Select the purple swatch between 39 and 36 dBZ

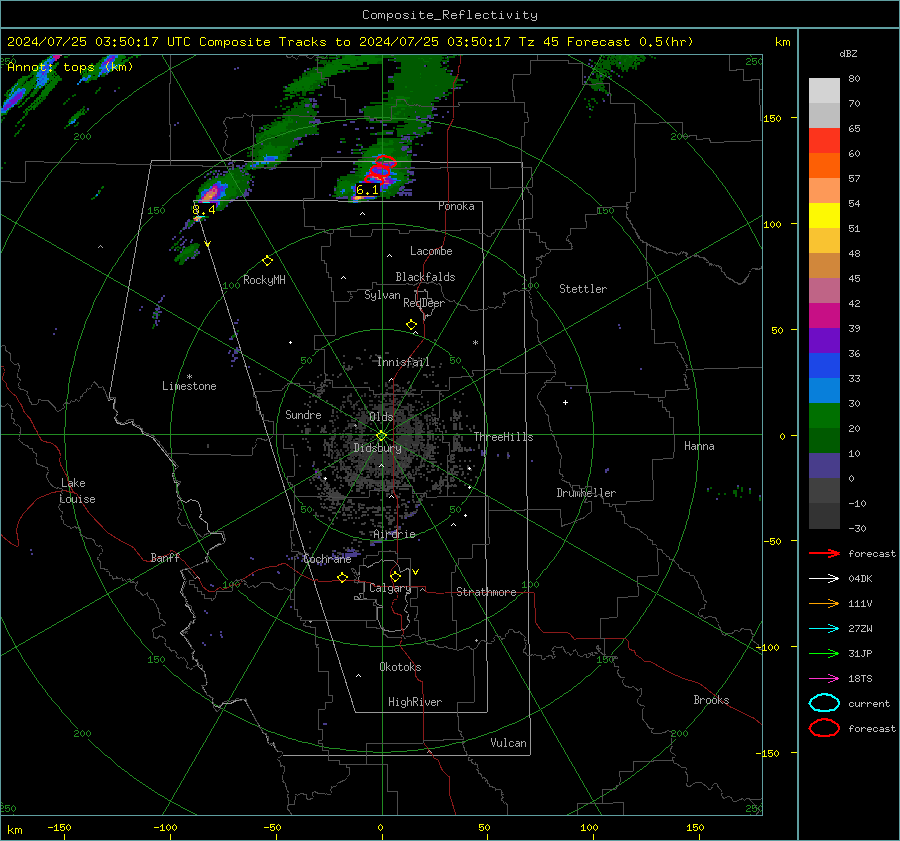tap(824, 340)
